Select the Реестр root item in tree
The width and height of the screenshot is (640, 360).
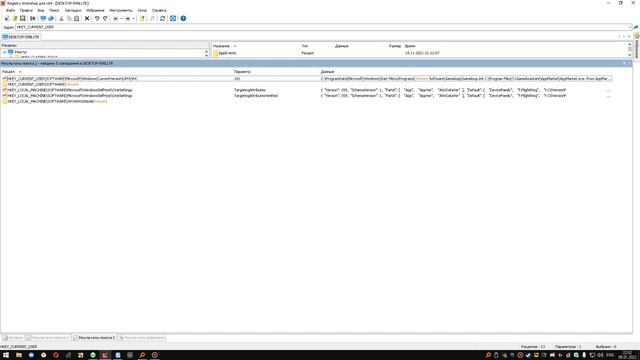point(20,52)
